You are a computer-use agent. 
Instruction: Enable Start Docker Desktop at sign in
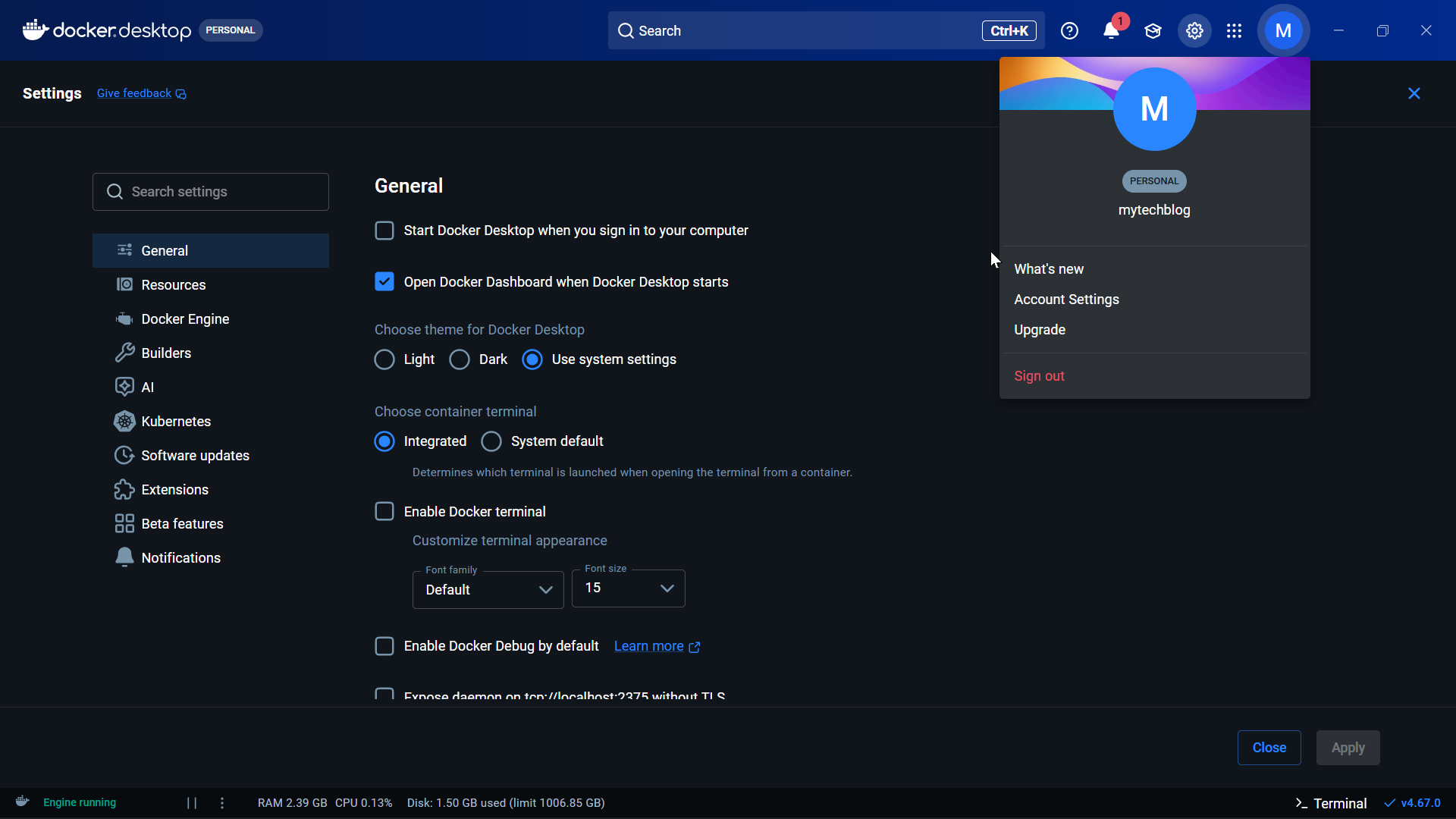(384, 231)
